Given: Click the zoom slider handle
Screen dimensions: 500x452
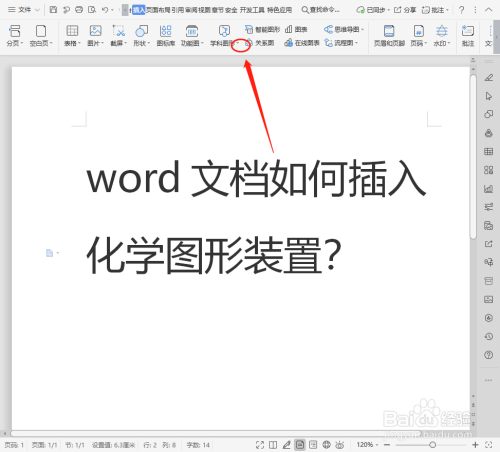Looking at the screenshot, I should click(432, 445).
